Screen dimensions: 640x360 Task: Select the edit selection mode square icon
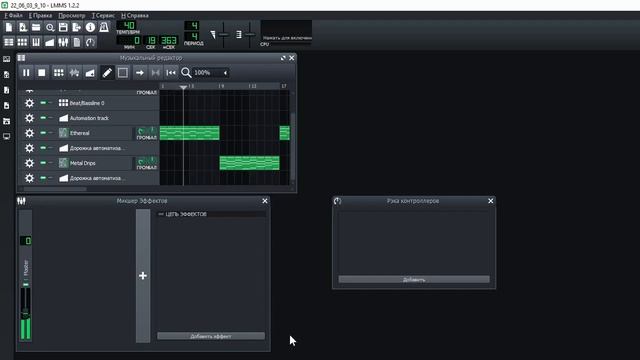point(122,73)
